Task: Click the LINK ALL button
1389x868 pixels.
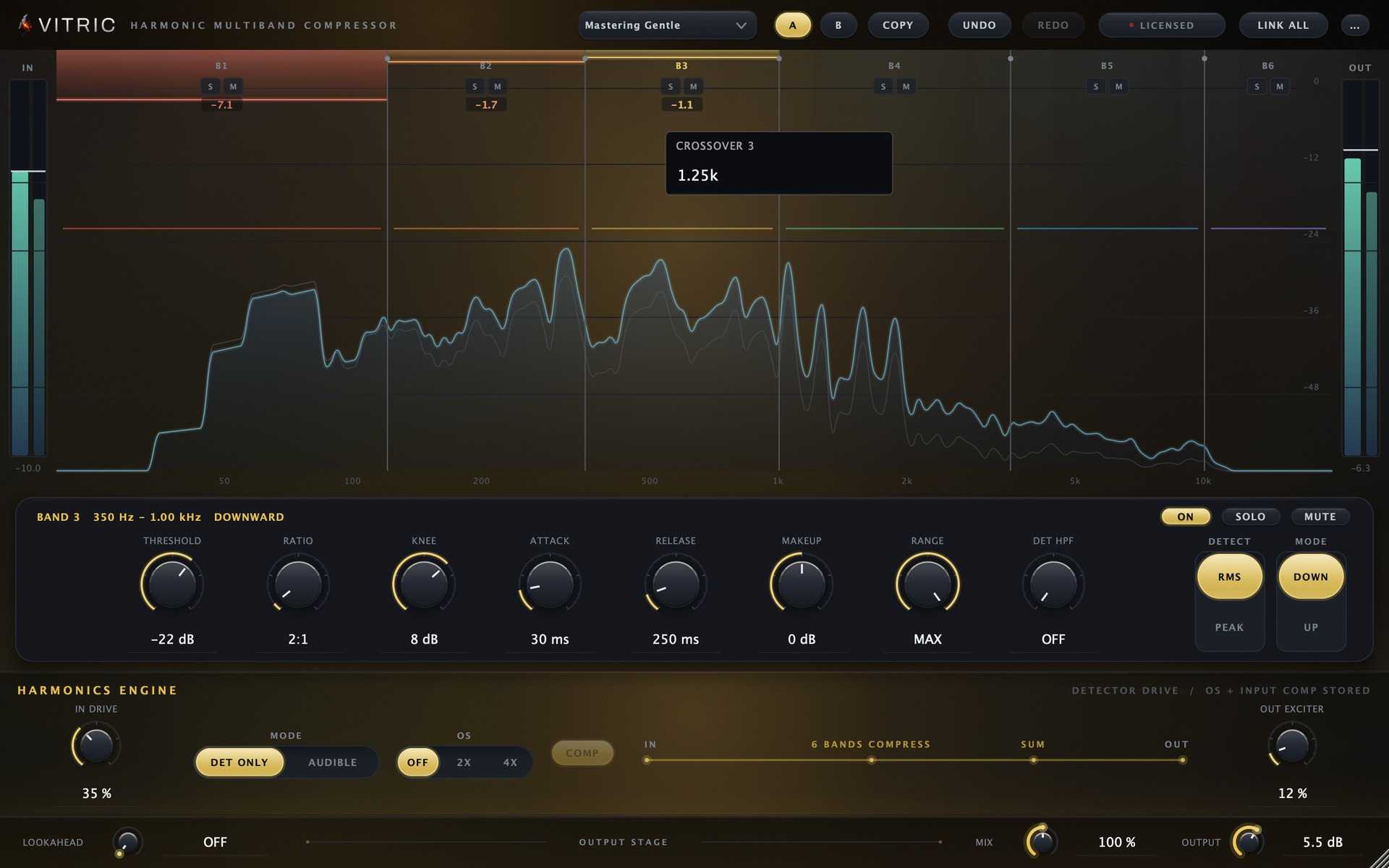Action: click(1283, 25)
